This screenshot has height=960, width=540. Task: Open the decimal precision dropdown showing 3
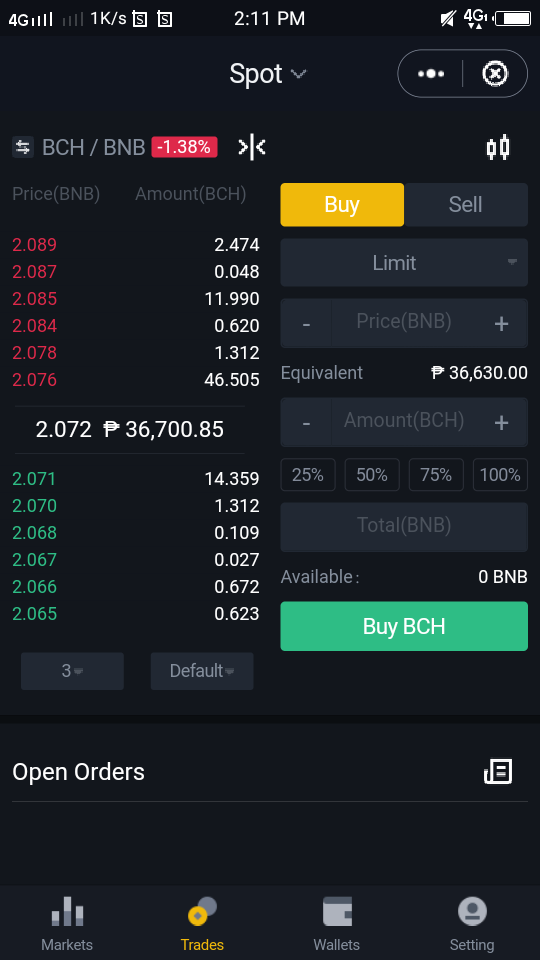[72, 671]
